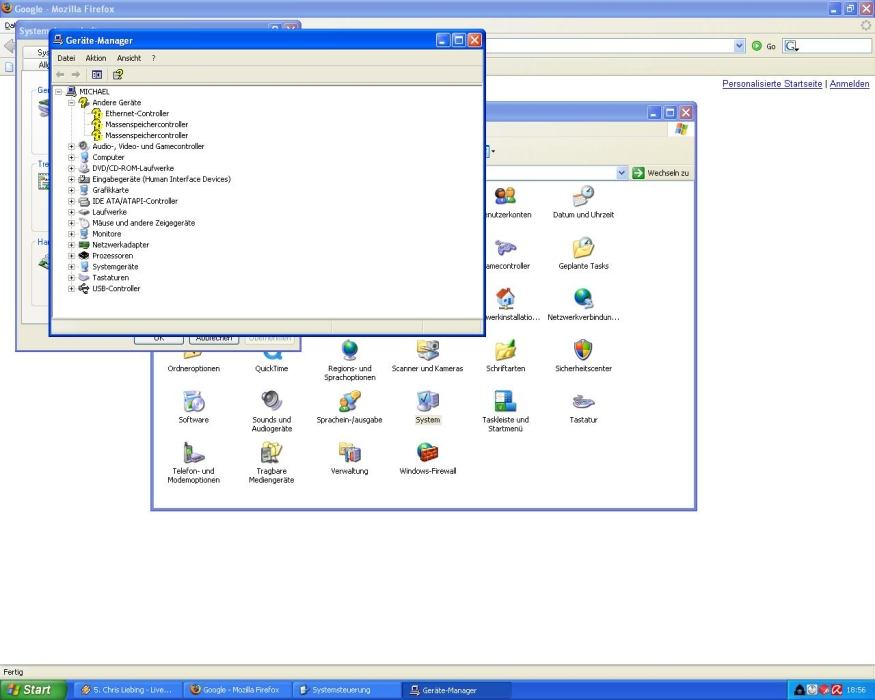Switch to Chris Liebing taskbar item
Screen dimensions: 875x700
point(128,690)
